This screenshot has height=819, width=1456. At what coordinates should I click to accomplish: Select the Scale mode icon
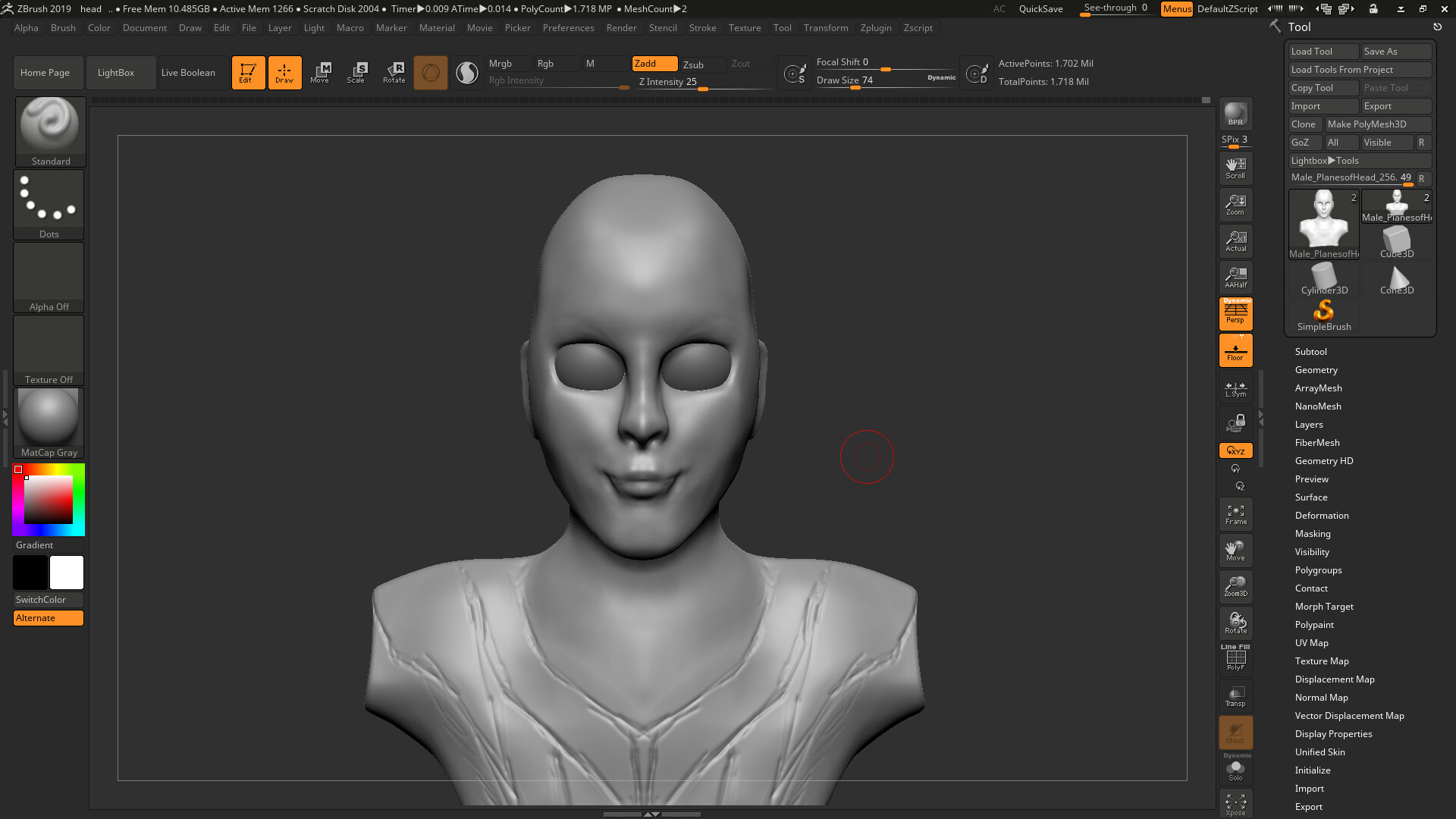click(356, 72)
